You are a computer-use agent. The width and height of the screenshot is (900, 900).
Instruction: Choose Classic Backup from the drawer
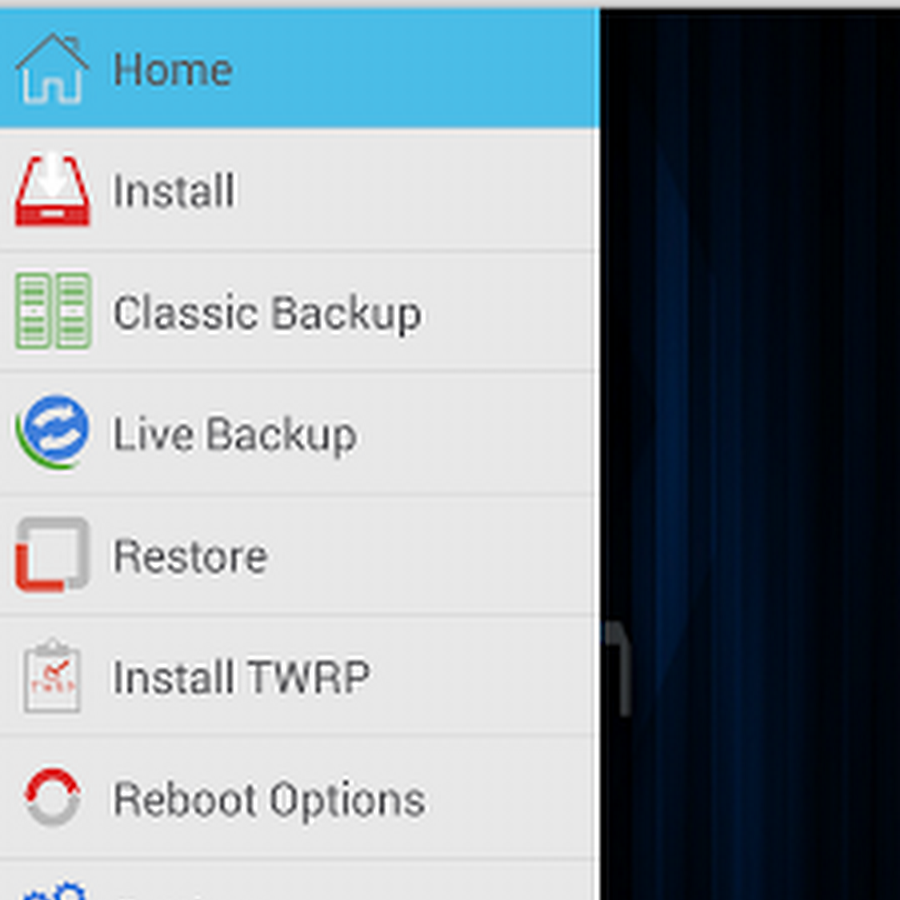(x=300, y=312)
